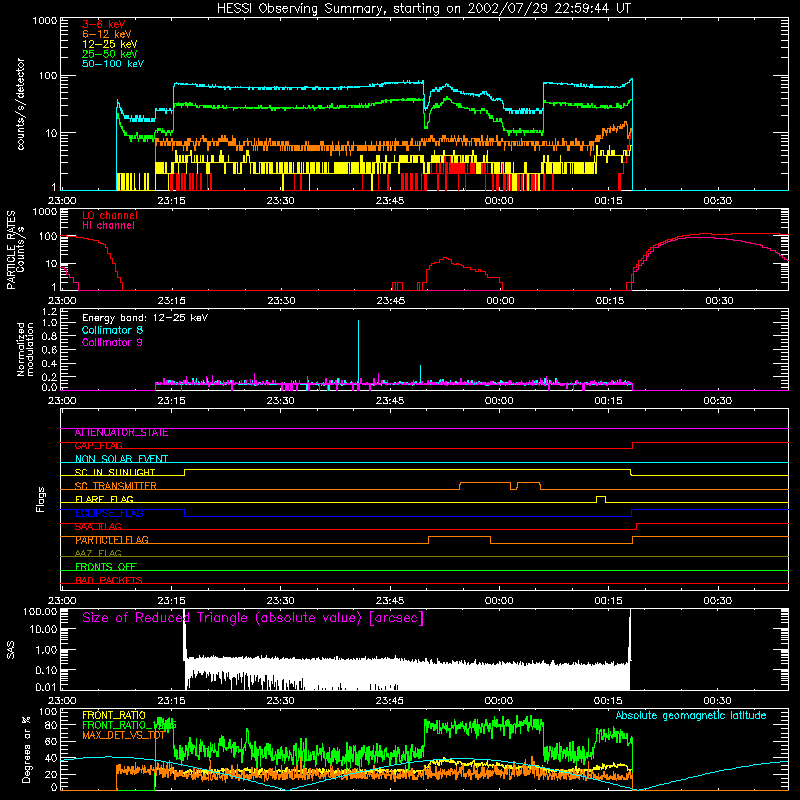Viewport: 800px width, 800px height.
Task: Click the SC_TRANSMITTER flag label
Action: pos(115,486)
